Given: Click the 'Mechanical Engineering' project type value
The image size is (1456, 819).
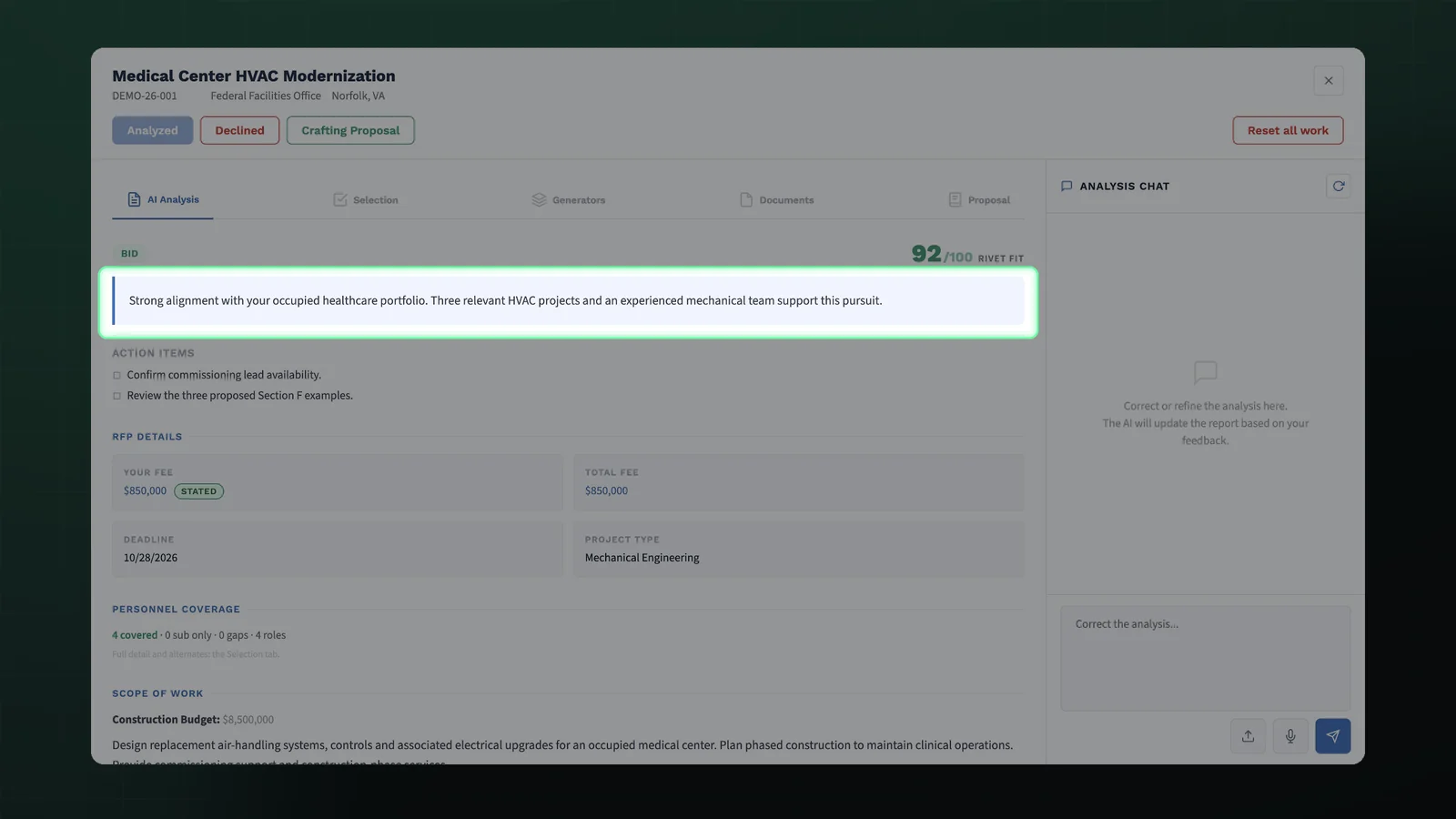Looking at the screenshot, I should (x=642, y=558).
